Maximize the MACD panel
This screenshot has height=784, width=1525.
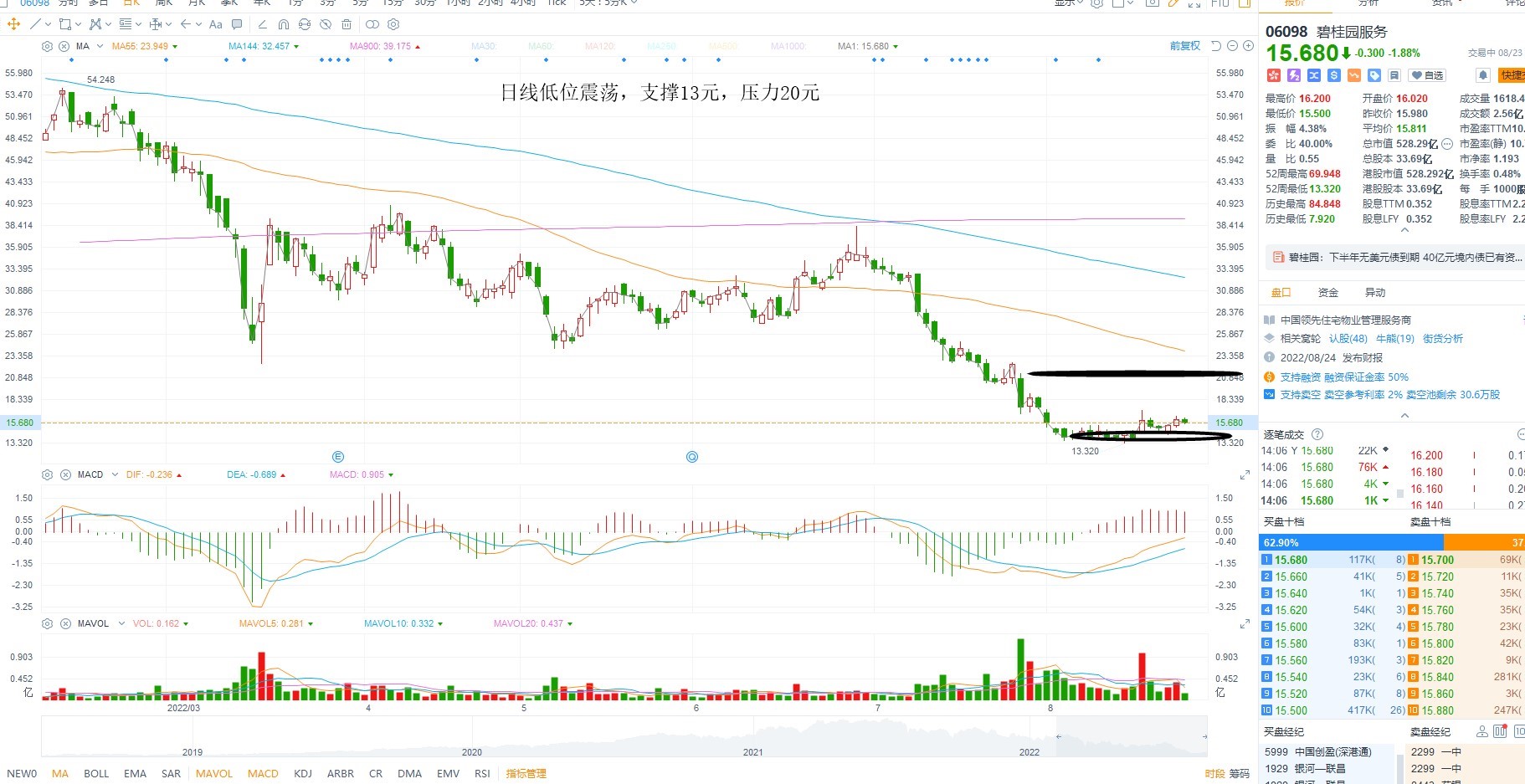click(1245, 474)
